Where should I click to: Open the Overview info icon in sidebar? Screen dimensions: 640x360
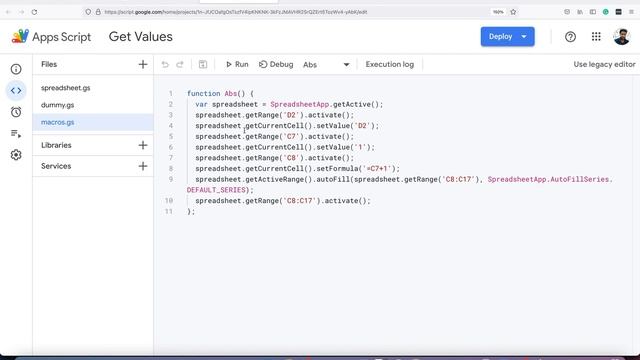click(16, 69)
